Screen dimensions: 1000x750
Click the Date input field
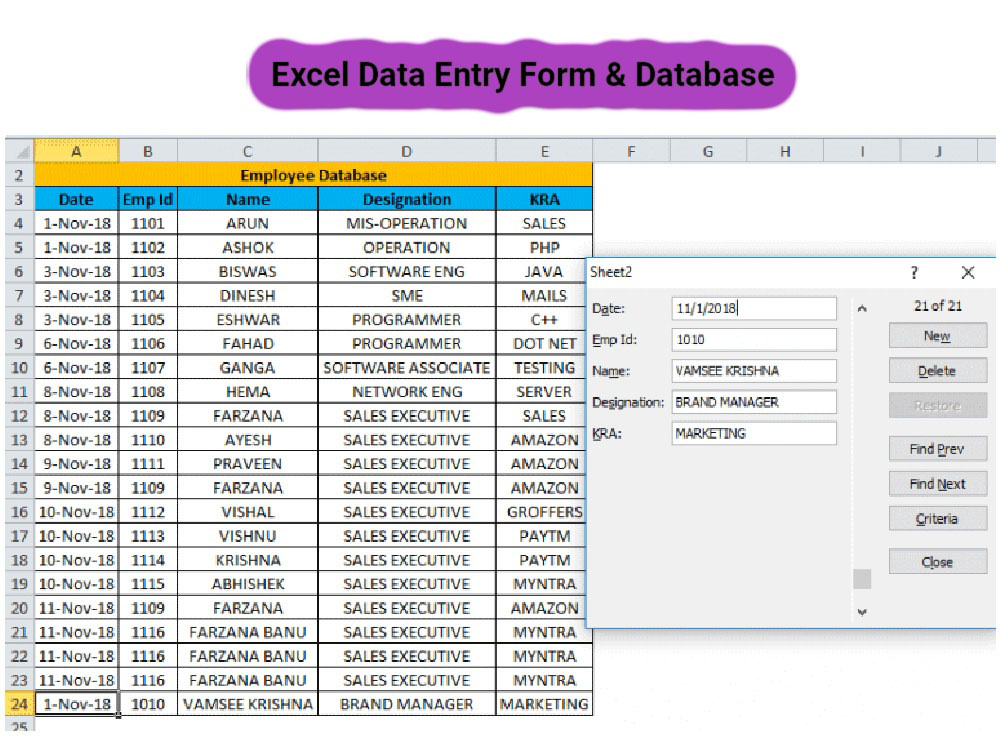tap(754, 309)
